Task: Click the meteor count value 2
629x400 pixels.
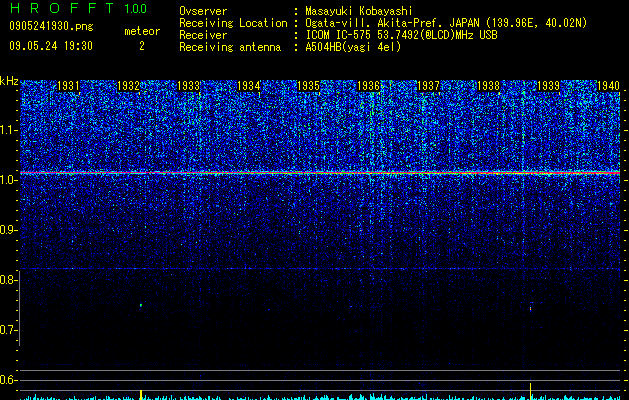Action: [x=142, y=46]
